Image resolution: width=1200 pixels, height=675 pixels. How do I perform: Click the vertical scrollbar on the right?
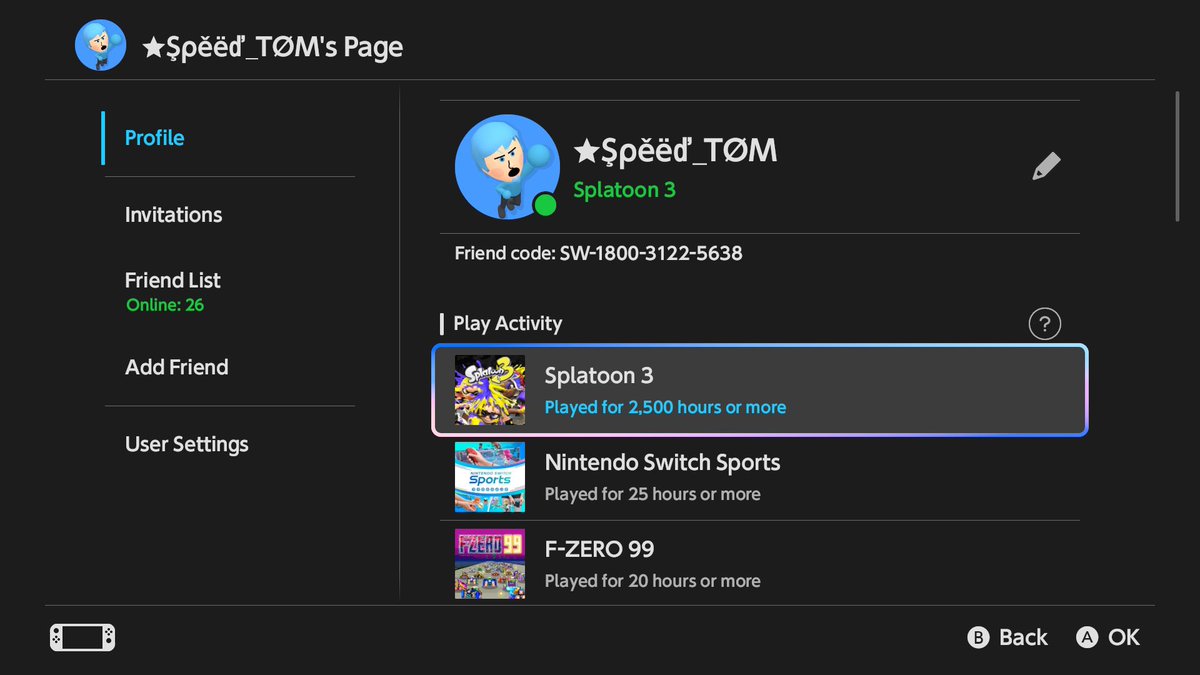pos(1178,156)
